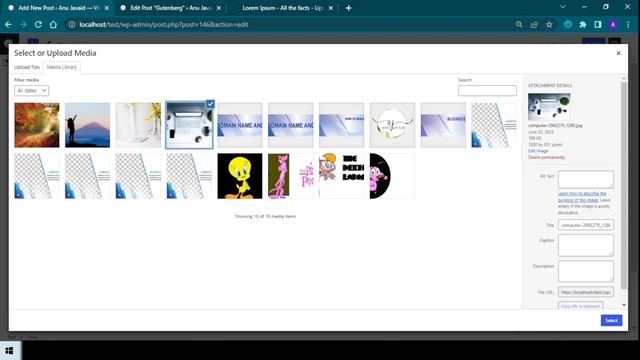This screenshot has height=360, width=640.
Task: Click the Edit Image link
Action: pyautogui.click(x=538, y=151)
